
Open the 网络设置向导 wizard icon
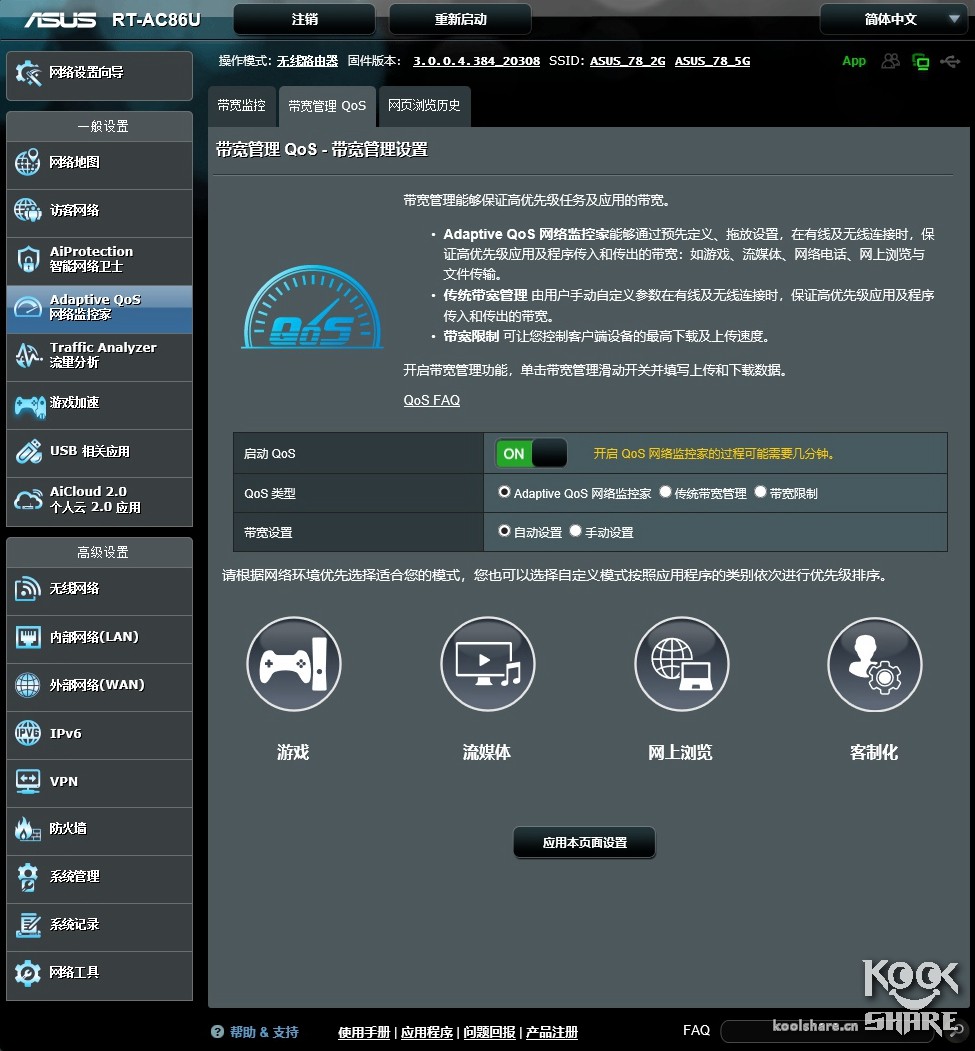[28, 73]
